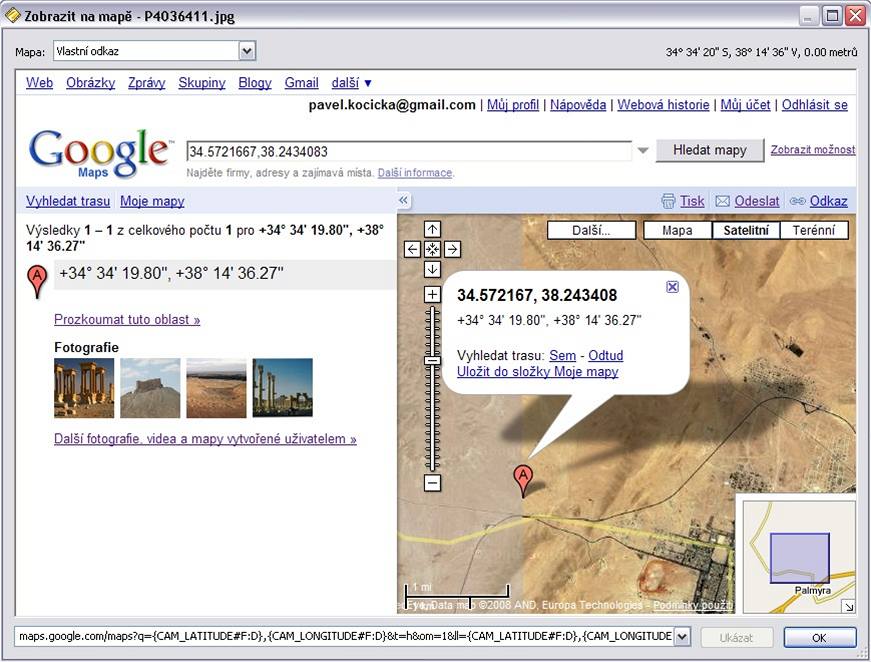Pan the map down with arrow button
871x662 pixels.
pos(432,269)
